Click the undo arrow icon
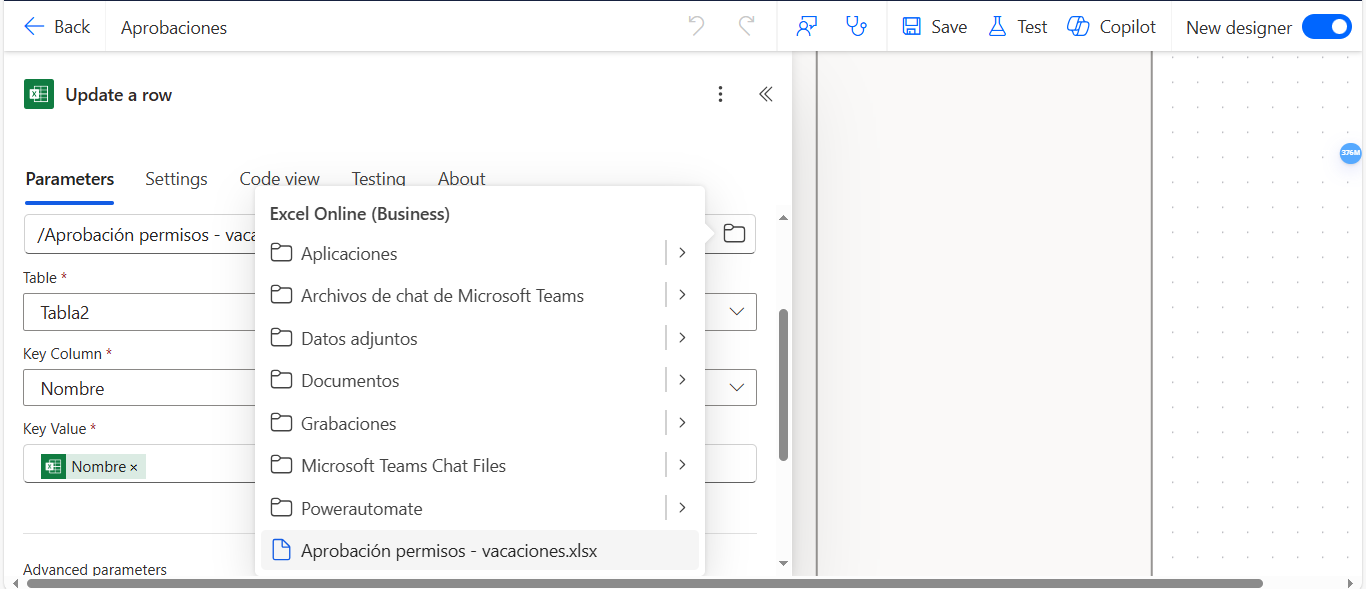Image resolution: width=1366 pixels, height=589 pixels. click(x=697, y=27)
